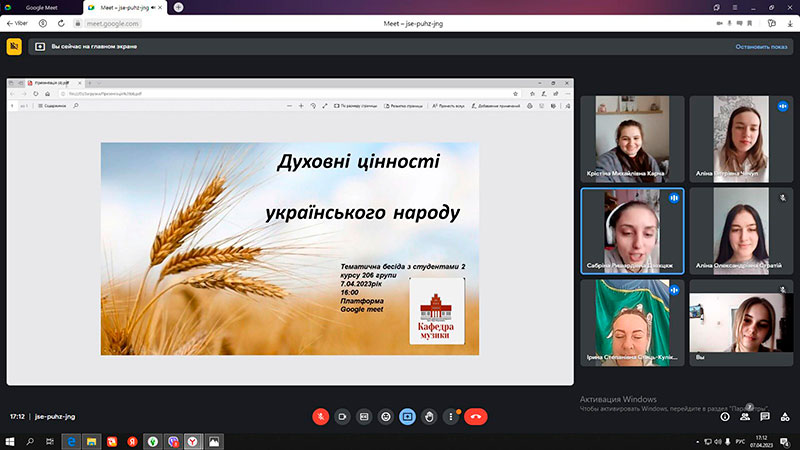Click the bookmark icon in address bar
The image size is (800, 450).
tap(749, 23)
